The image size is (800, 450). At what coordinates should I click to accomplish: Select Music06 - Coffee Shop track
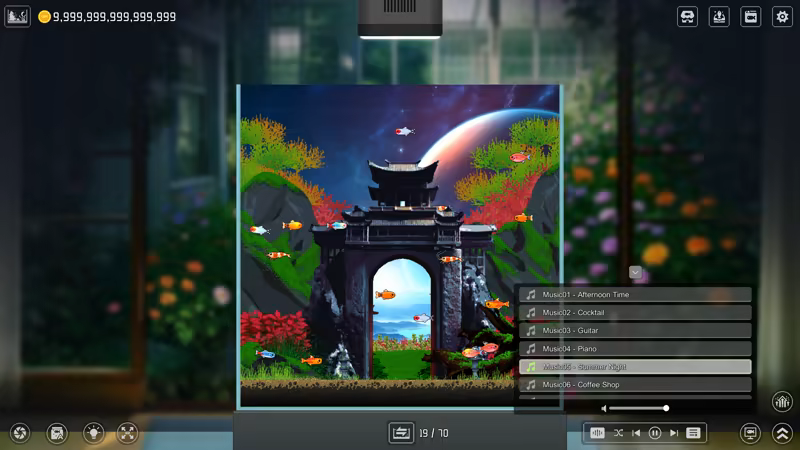635,384
